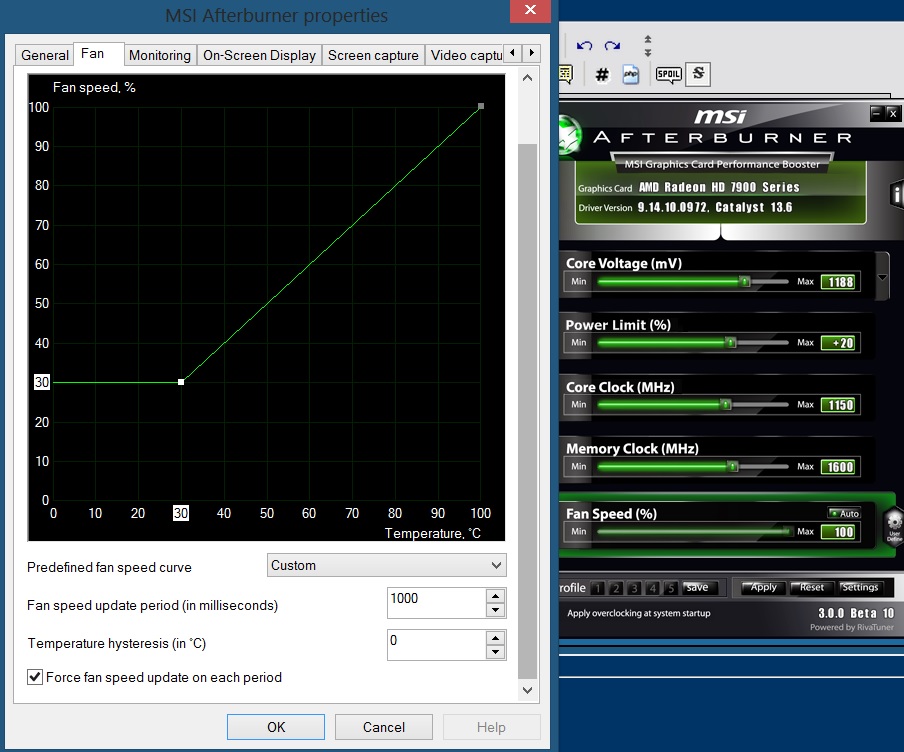The width and height of the screenshot is (904, 752).
Task: Open the Screen capture tab
Action: [x=373, y=55]
